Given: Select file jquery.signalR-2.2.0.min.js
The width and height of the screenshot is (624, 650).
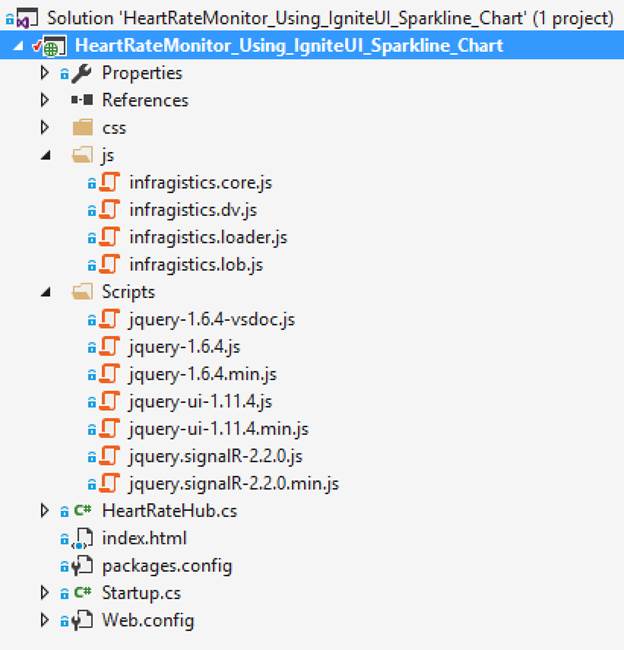Looking at the screenshot, I should pos(234,484).
